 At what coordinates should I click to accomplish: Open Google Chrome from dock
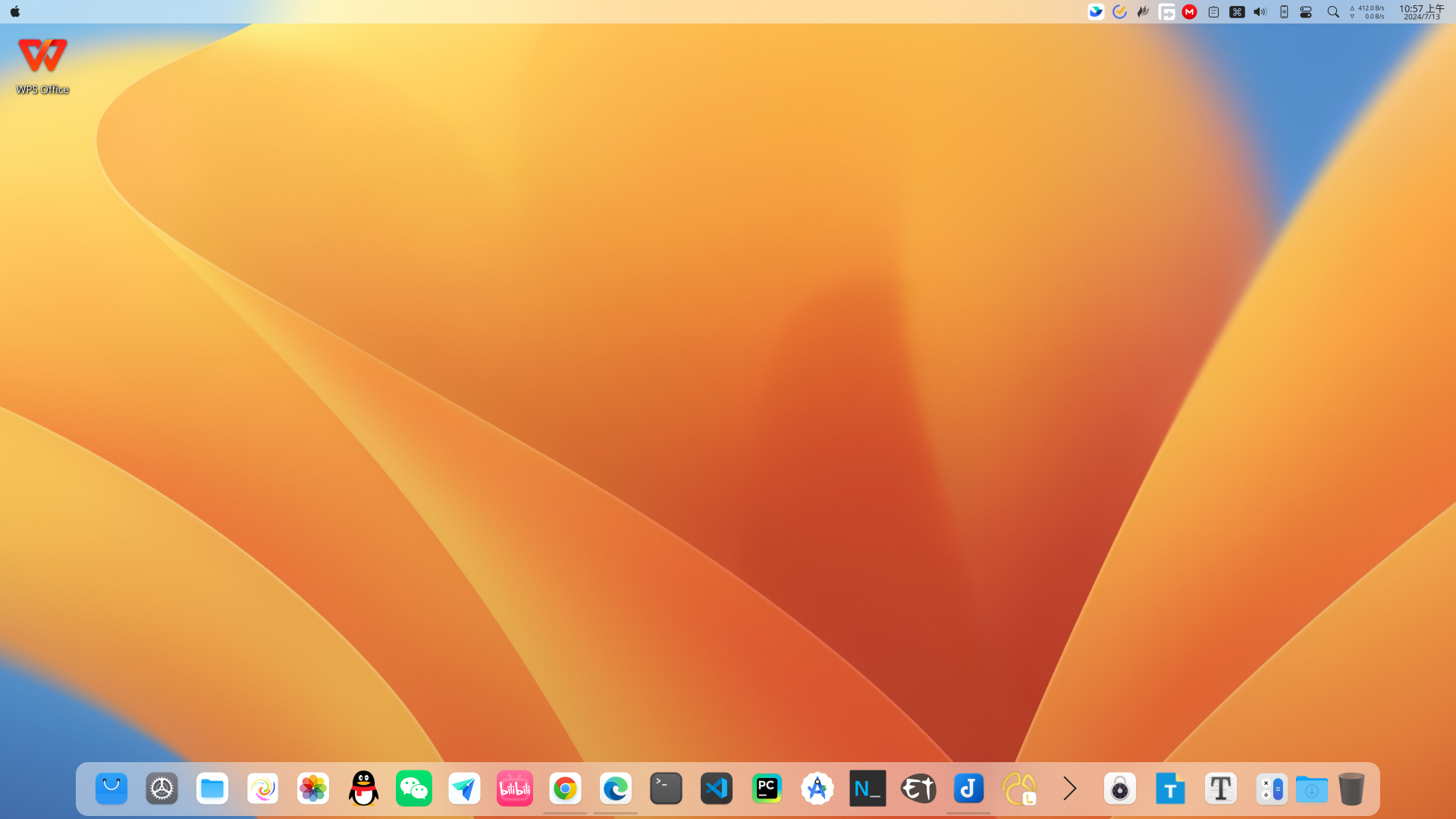(565, 789)
